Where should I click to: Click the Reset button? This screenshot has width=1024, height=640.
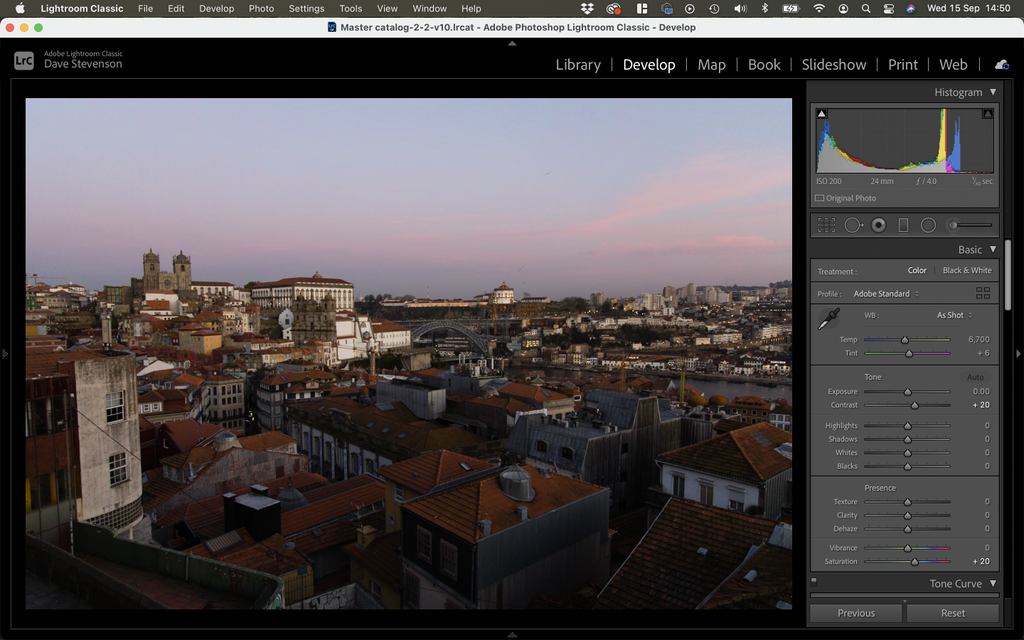coord(953,613)
